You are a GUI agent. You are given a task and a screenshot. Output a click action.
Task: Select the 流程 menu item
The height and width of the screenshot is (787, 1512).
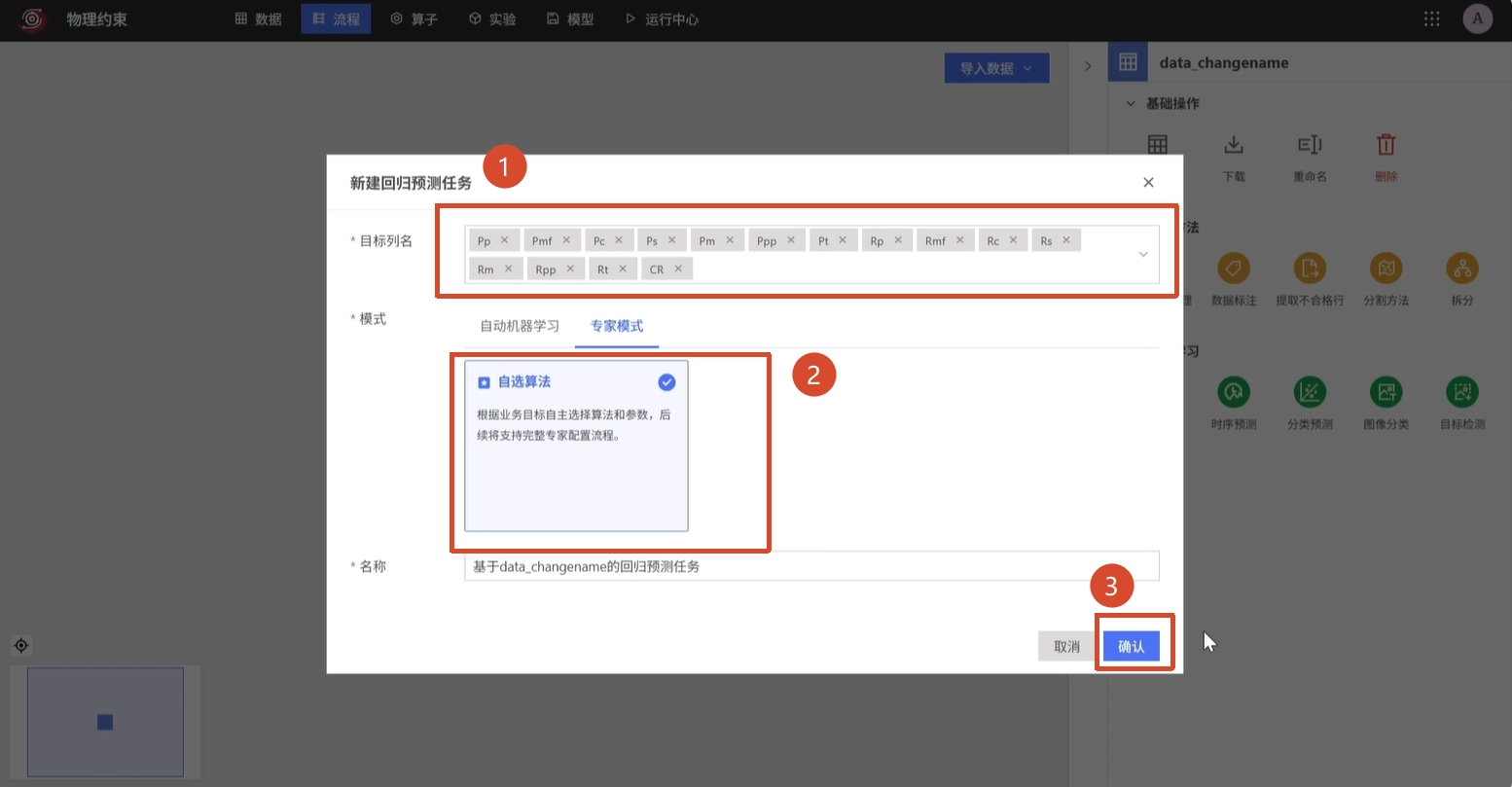pyautogui.click(x=336, y=18)
